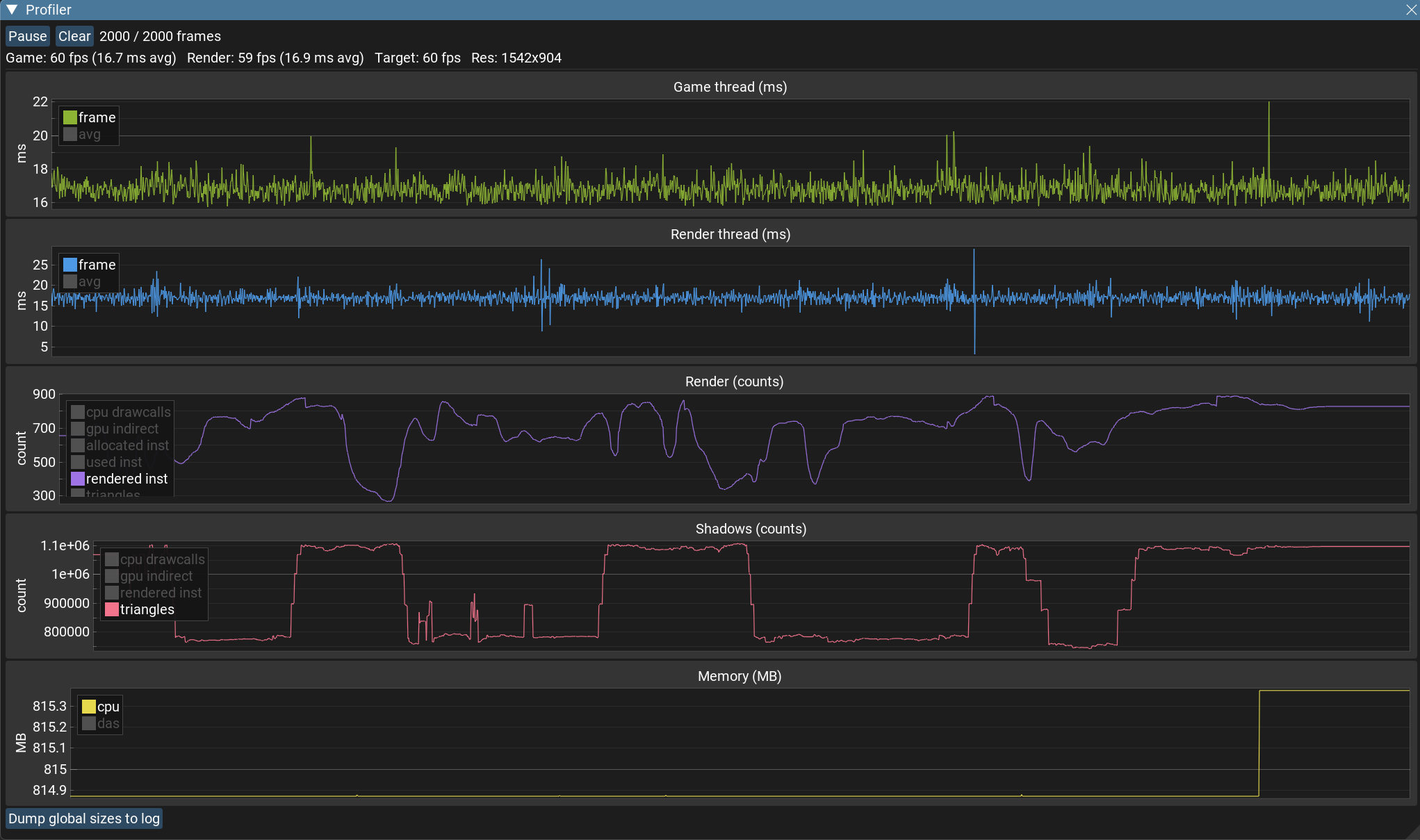This screenshot has width=1420, height=840.
Task: Click pink triangles color swatch in Shadows
Action: pos(112,609)
